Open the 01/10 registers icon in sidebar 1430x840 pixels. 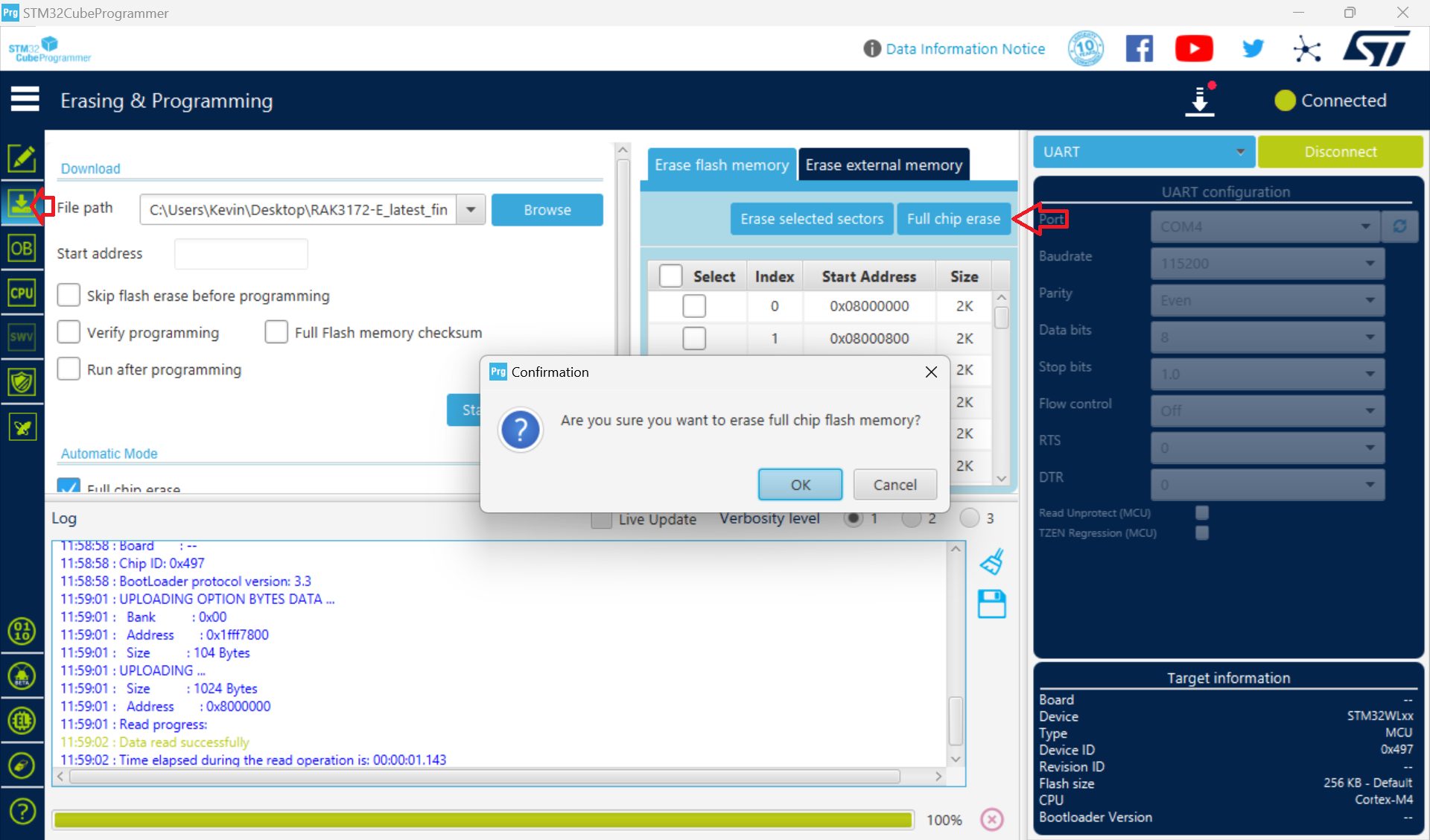tap(22, 631)
